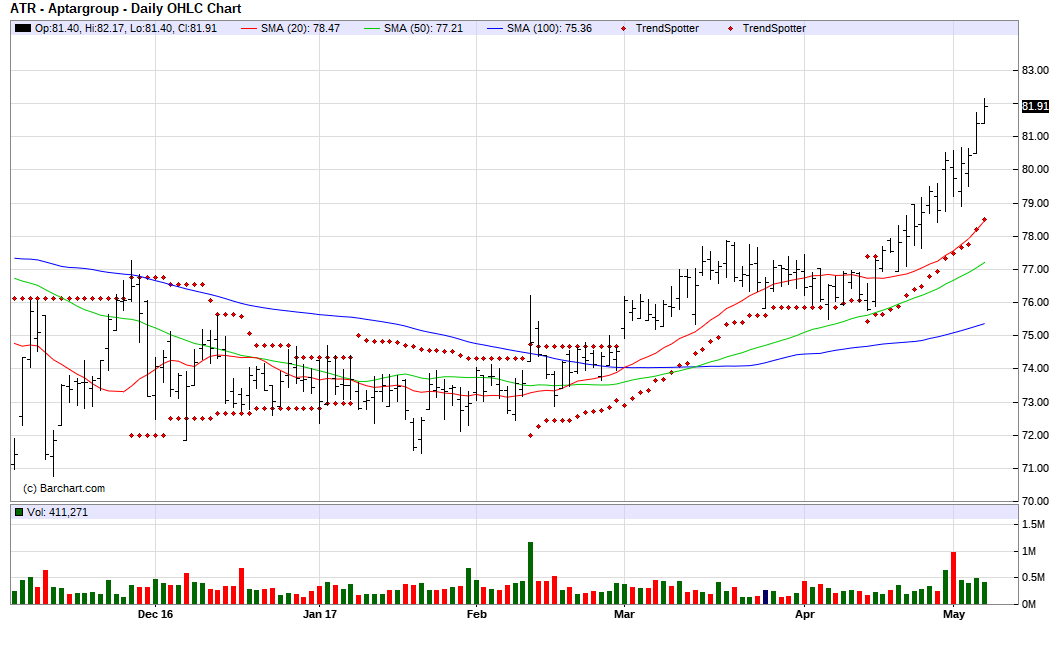Click the 'Vol: 411,271' volume label
Viewport: 1060px width, 645px height.
pos(57,512)
